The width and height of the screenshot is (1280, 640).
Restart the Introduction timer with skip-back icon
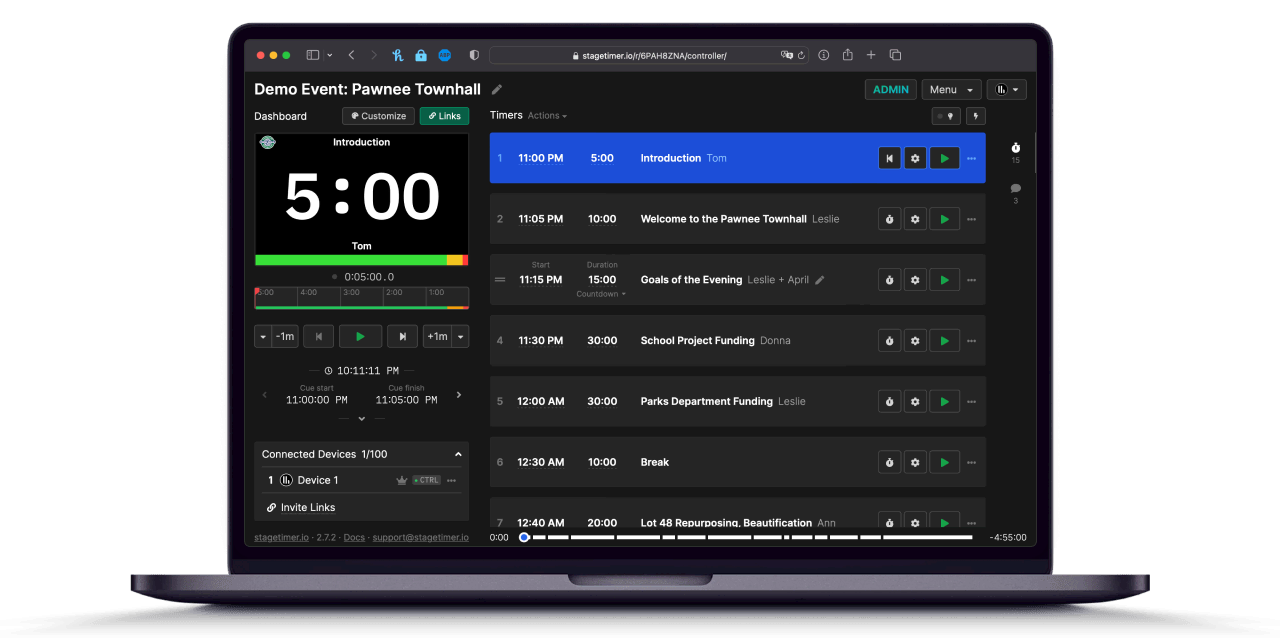(889, 157)
